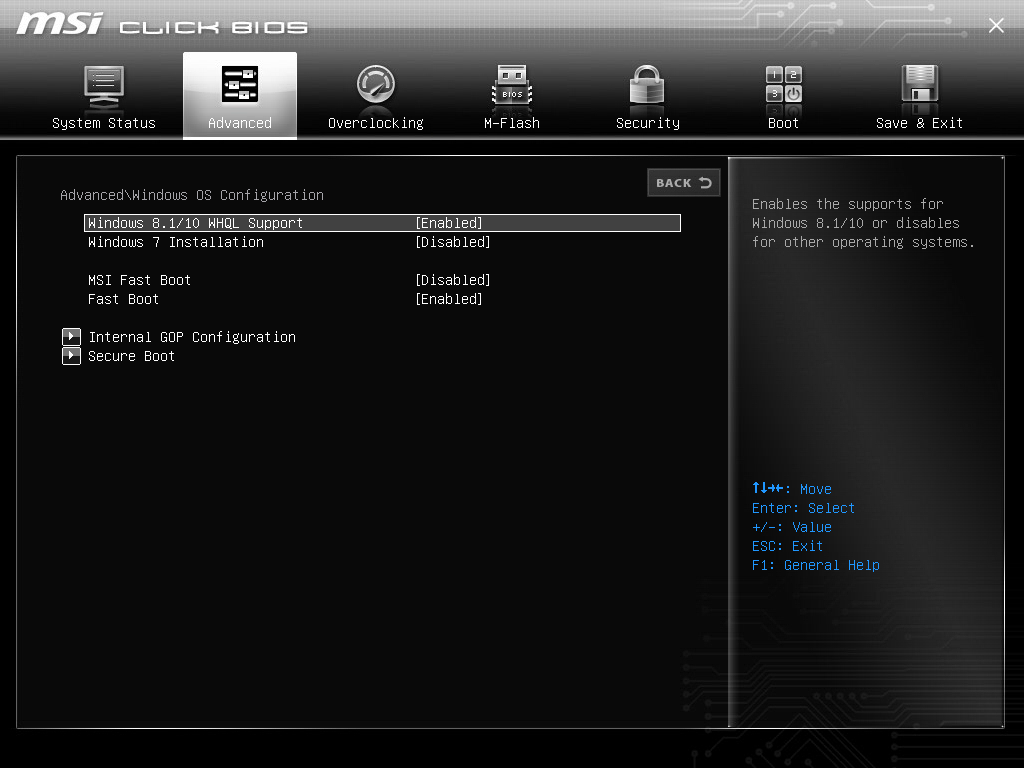Switch to the Overclocking tab label

(x=376, y=123)
